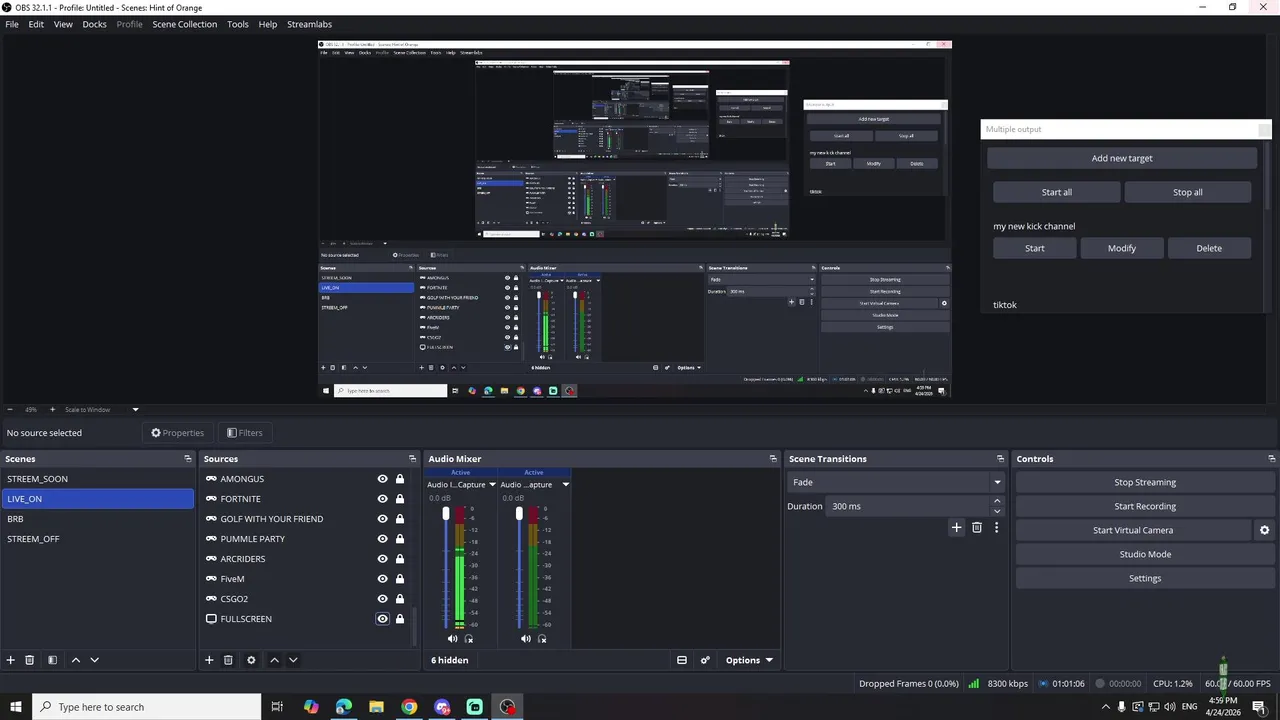This screenshot has width=1280, height=720.
Task: Remove selected source with trash icon
Action: click(x=228, y=660)
